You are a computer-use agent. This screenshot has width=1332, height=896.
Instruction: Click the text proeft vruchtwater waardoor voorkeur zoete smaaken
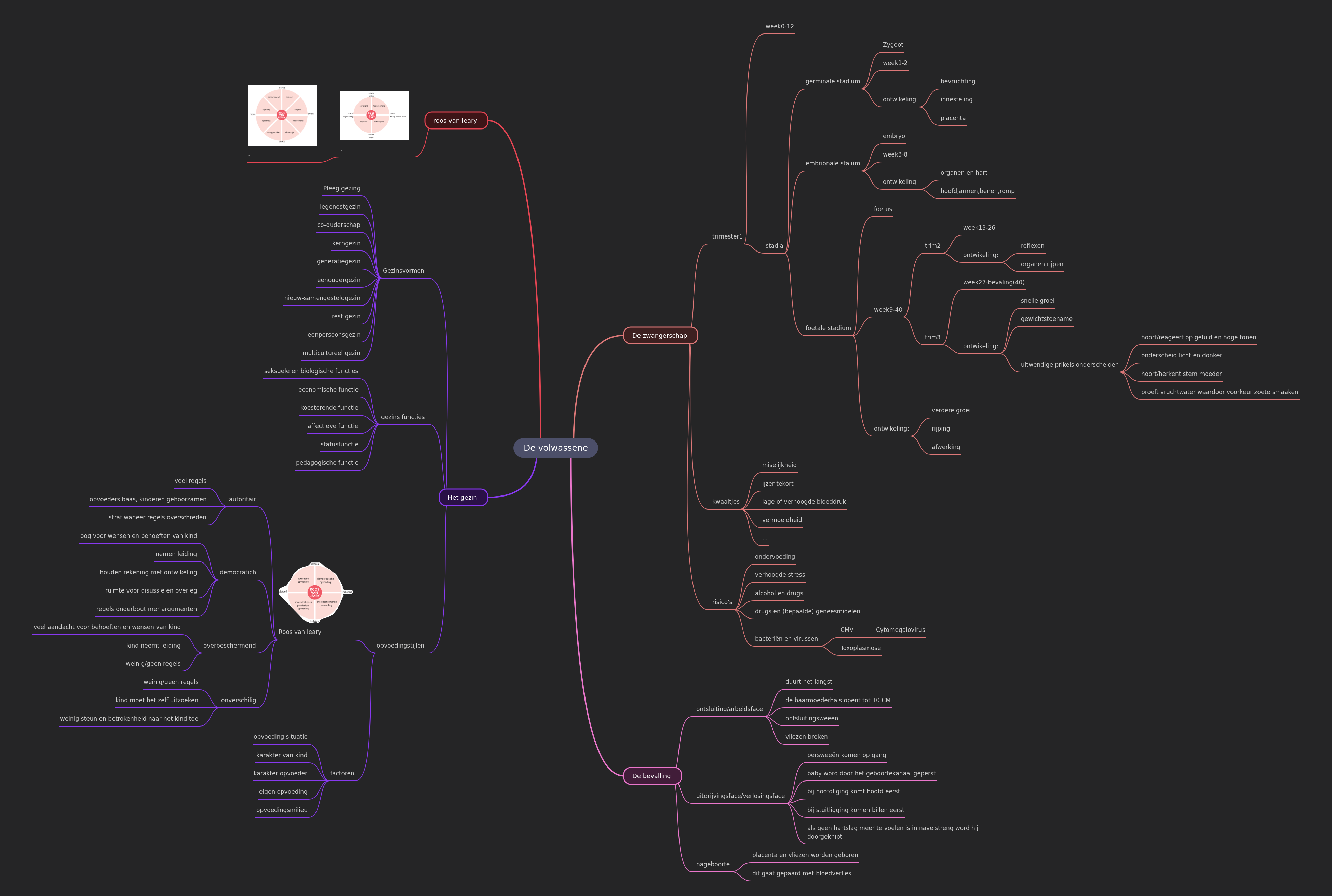[1220, 392]
